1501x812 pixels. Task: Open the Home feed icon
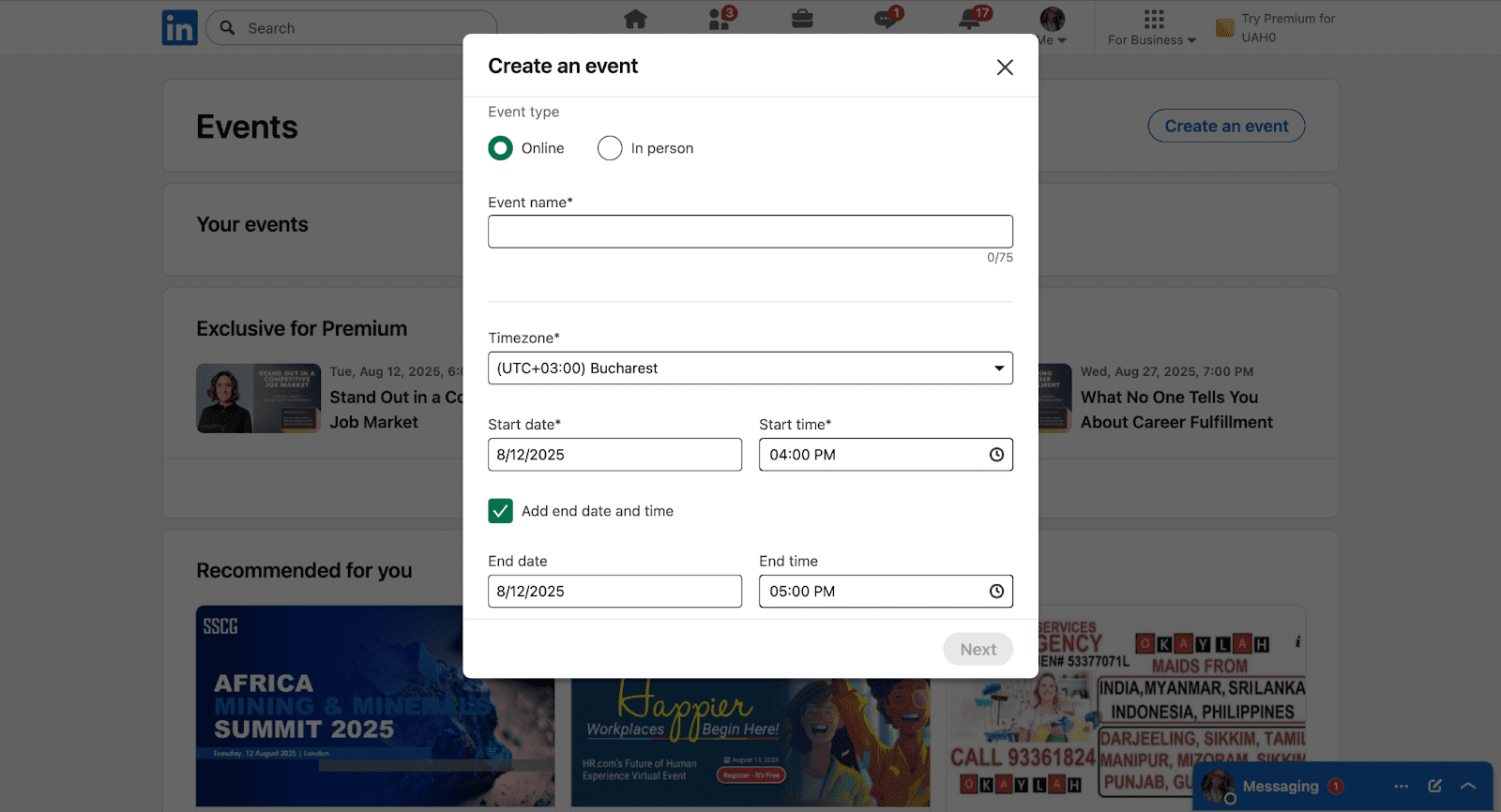coord(635,19)
